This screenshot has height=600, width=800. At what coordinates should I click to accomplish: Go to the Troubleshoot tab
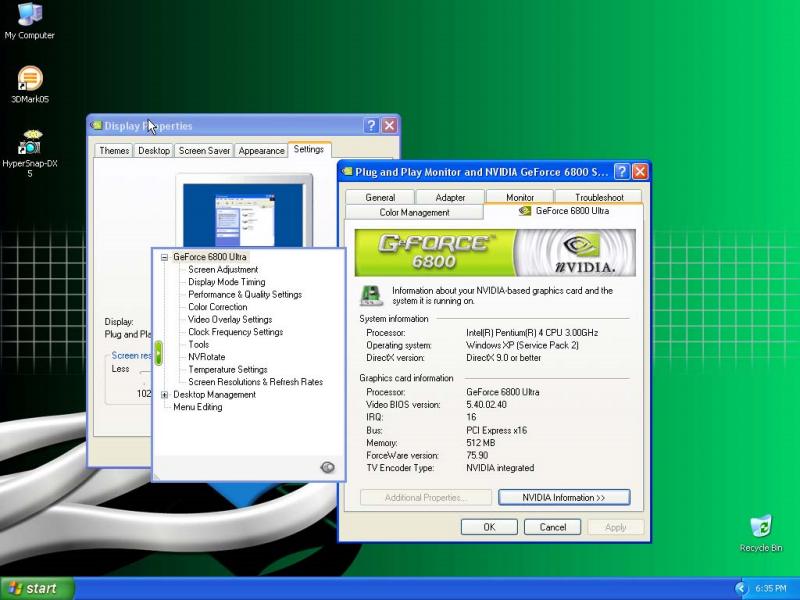tap(599, 197)
